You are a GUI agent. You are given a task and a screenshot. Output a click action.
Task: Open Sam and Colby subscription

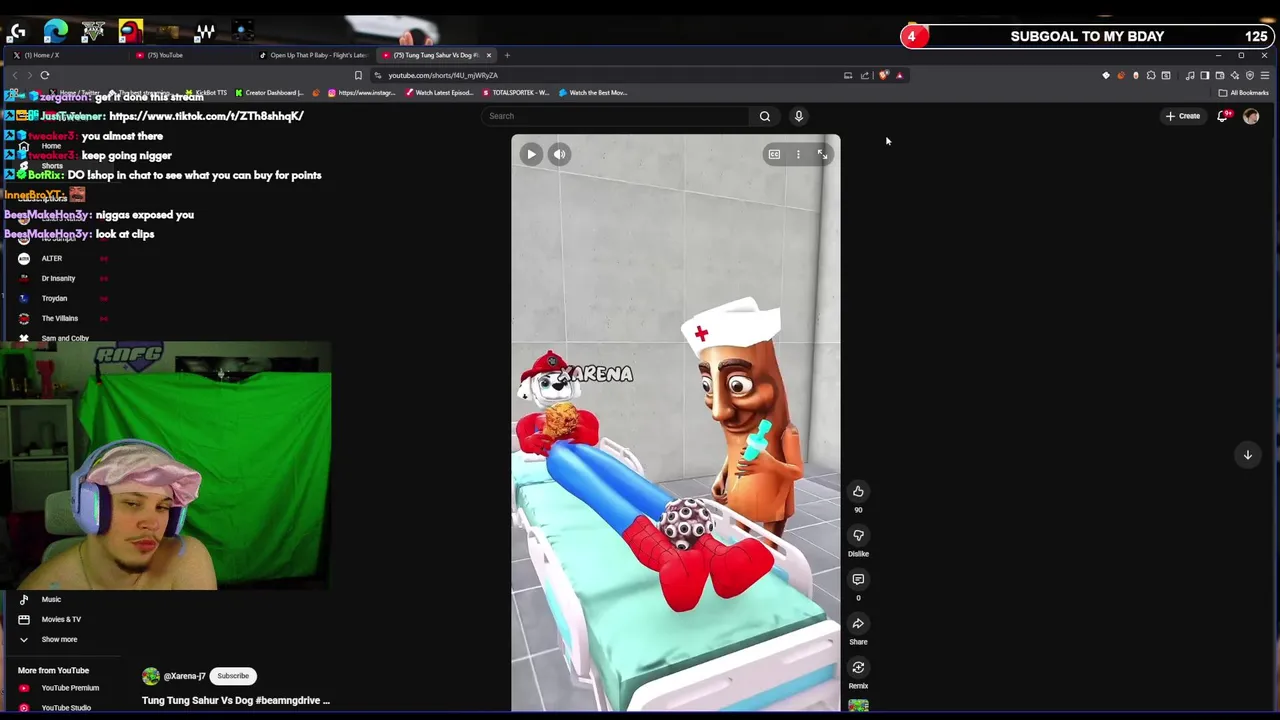coord(65,338)
